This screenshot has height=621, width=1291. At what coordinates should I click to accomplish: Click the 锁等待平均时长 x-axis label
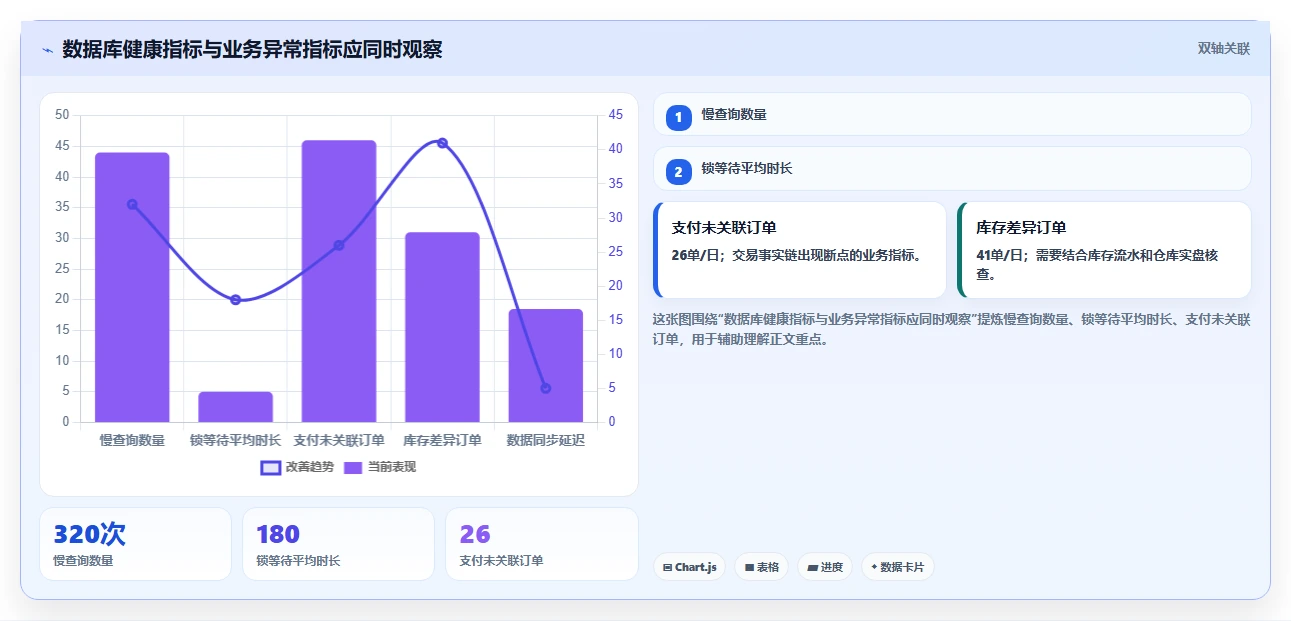(x=235, y=440)
